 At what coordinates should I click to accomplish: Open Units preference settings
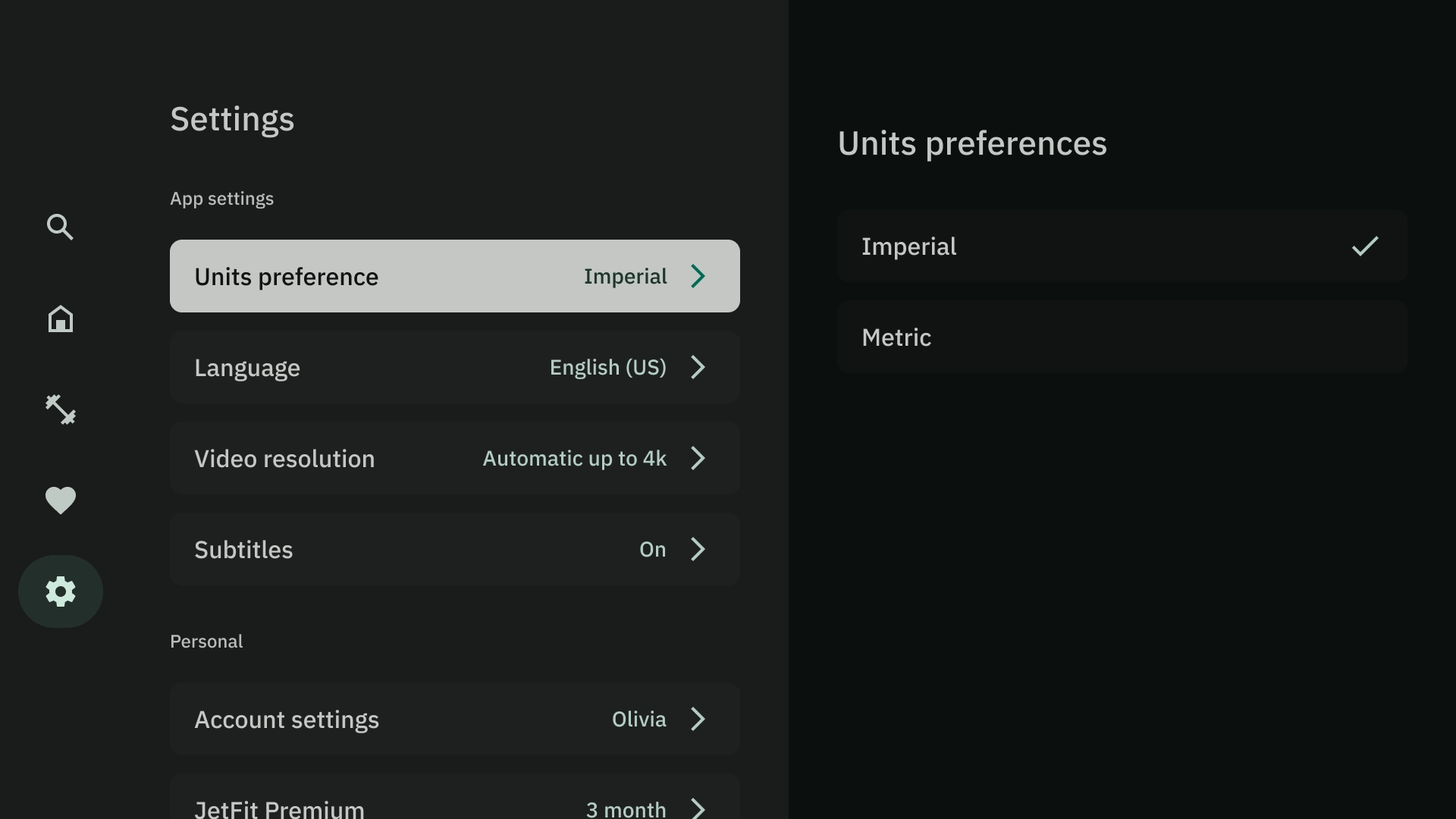point(454,276)
